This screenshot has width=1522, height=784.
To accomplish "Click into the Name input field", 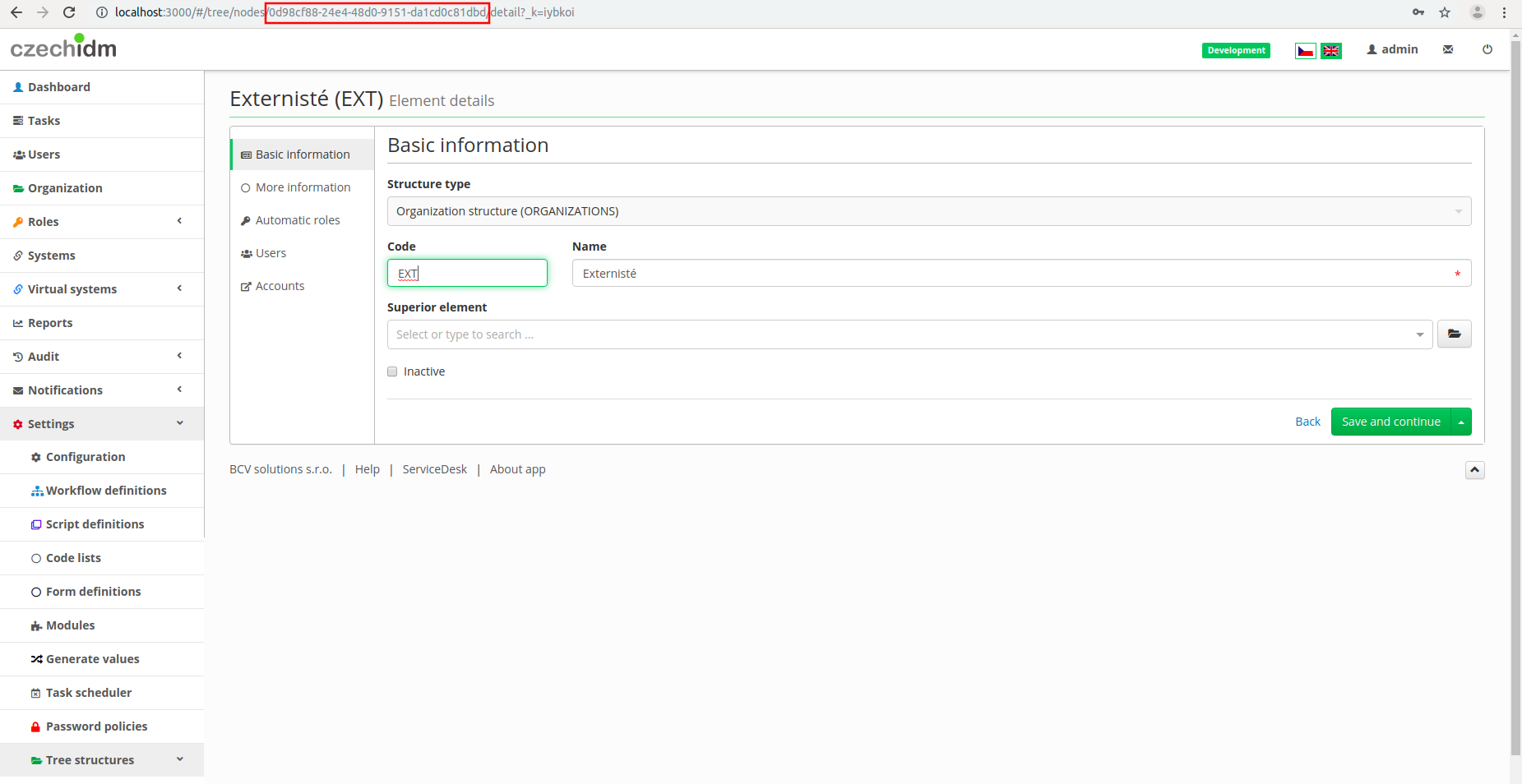I will 1021,274.
